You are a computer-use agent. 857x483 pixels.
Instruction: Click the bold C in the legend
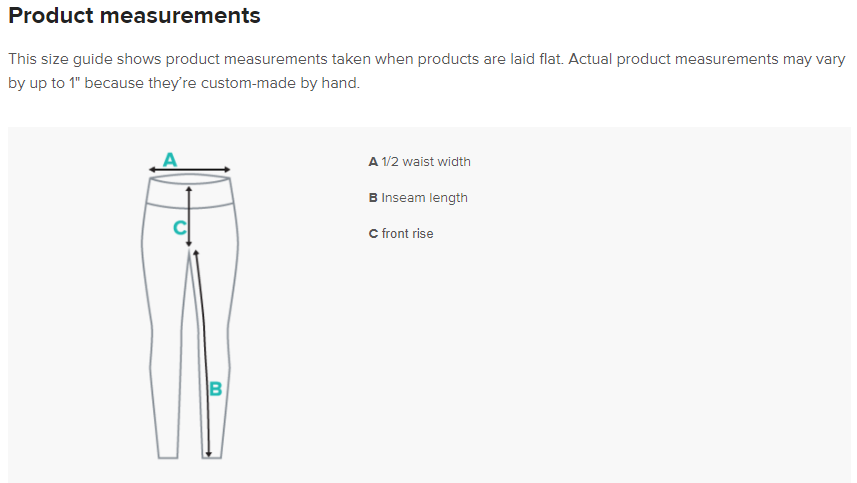click(x=373, y=234)
